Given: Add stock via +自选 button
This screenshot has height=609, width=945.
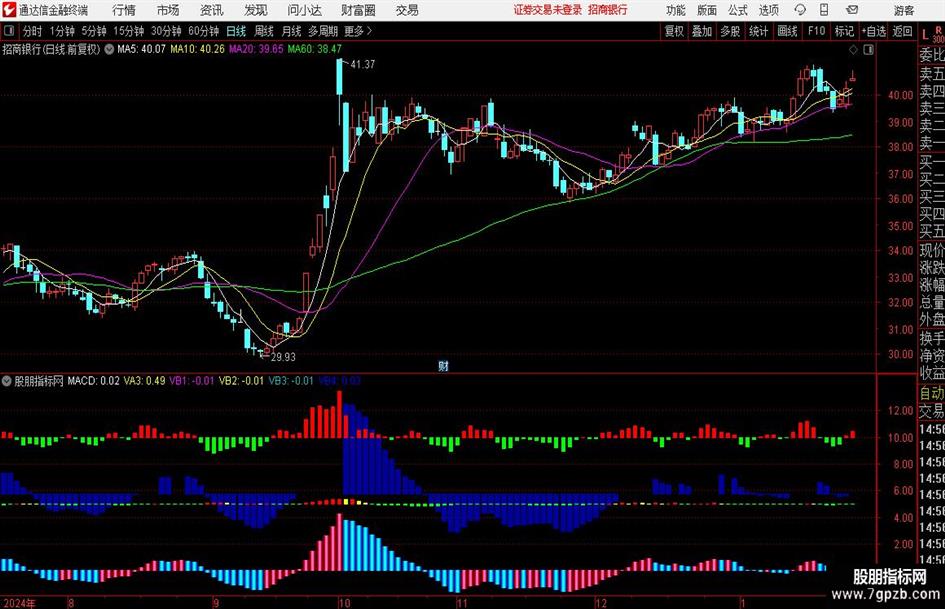Looking at the screenshot, I should tap(874, 31).
